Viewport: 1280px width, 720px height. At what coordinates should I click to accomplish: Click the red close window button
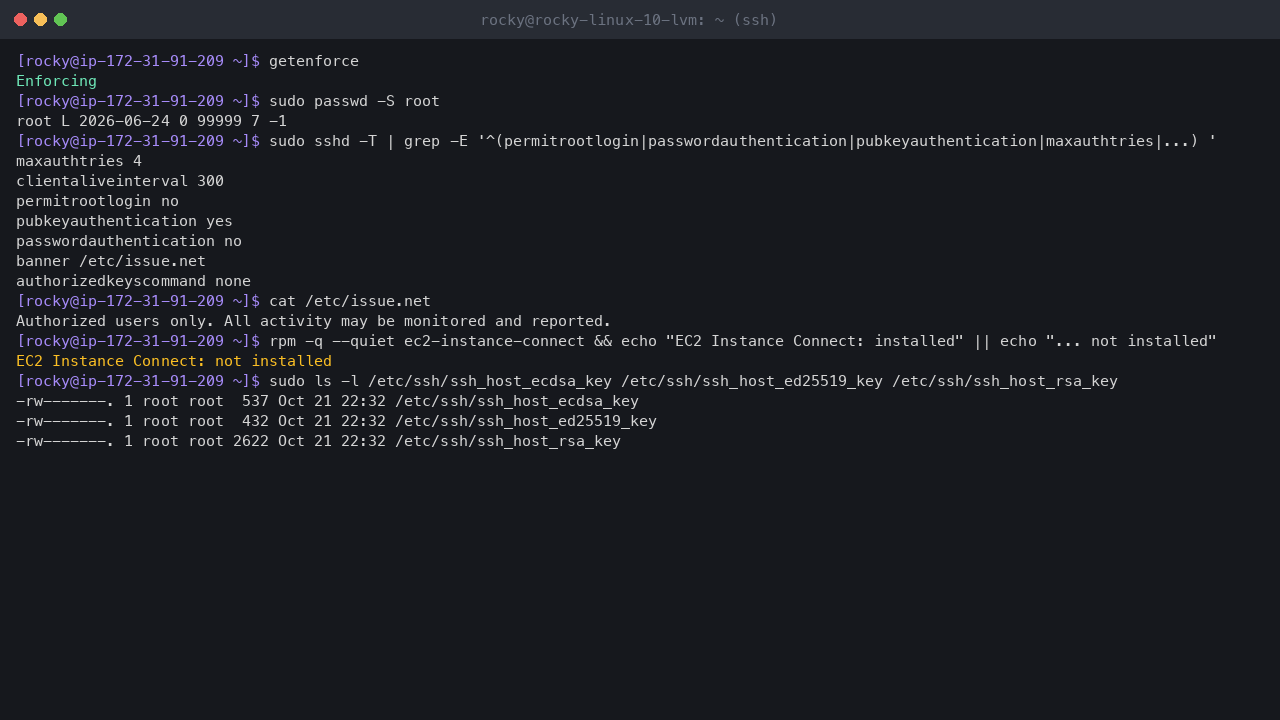20,19
